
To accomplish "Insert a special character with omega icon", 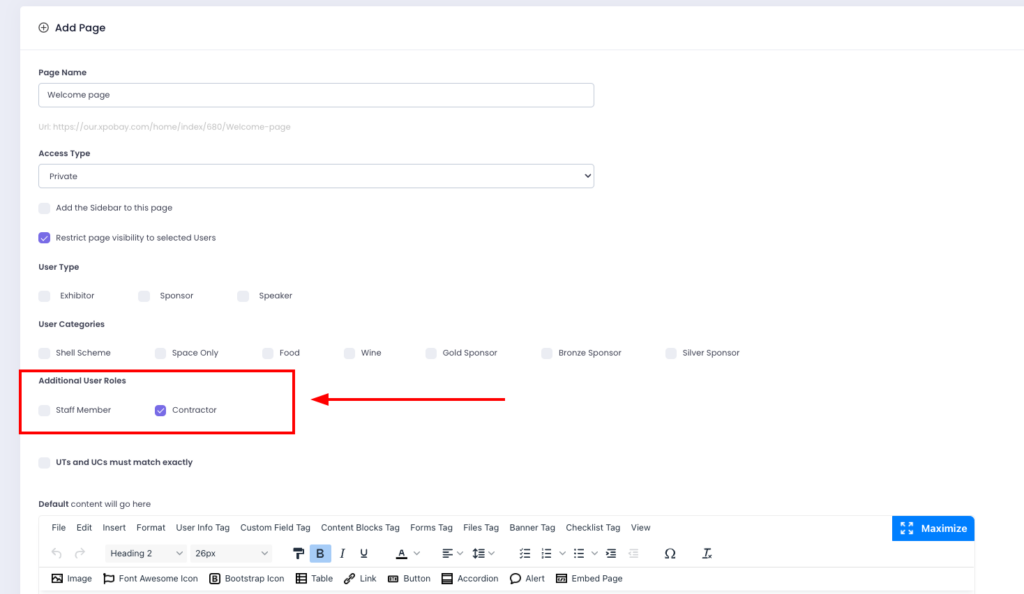I will (x=670, y=553).
